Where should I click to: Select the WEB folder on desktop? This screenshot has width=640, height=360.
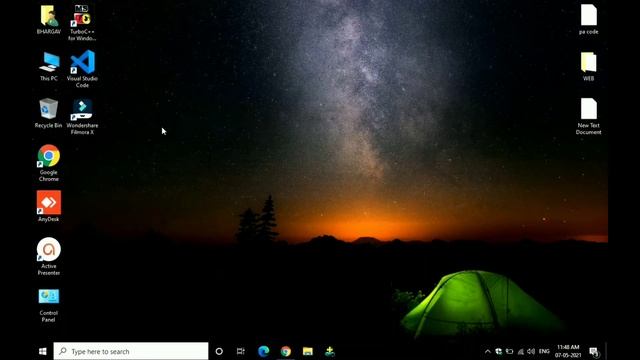coord(588,67)
